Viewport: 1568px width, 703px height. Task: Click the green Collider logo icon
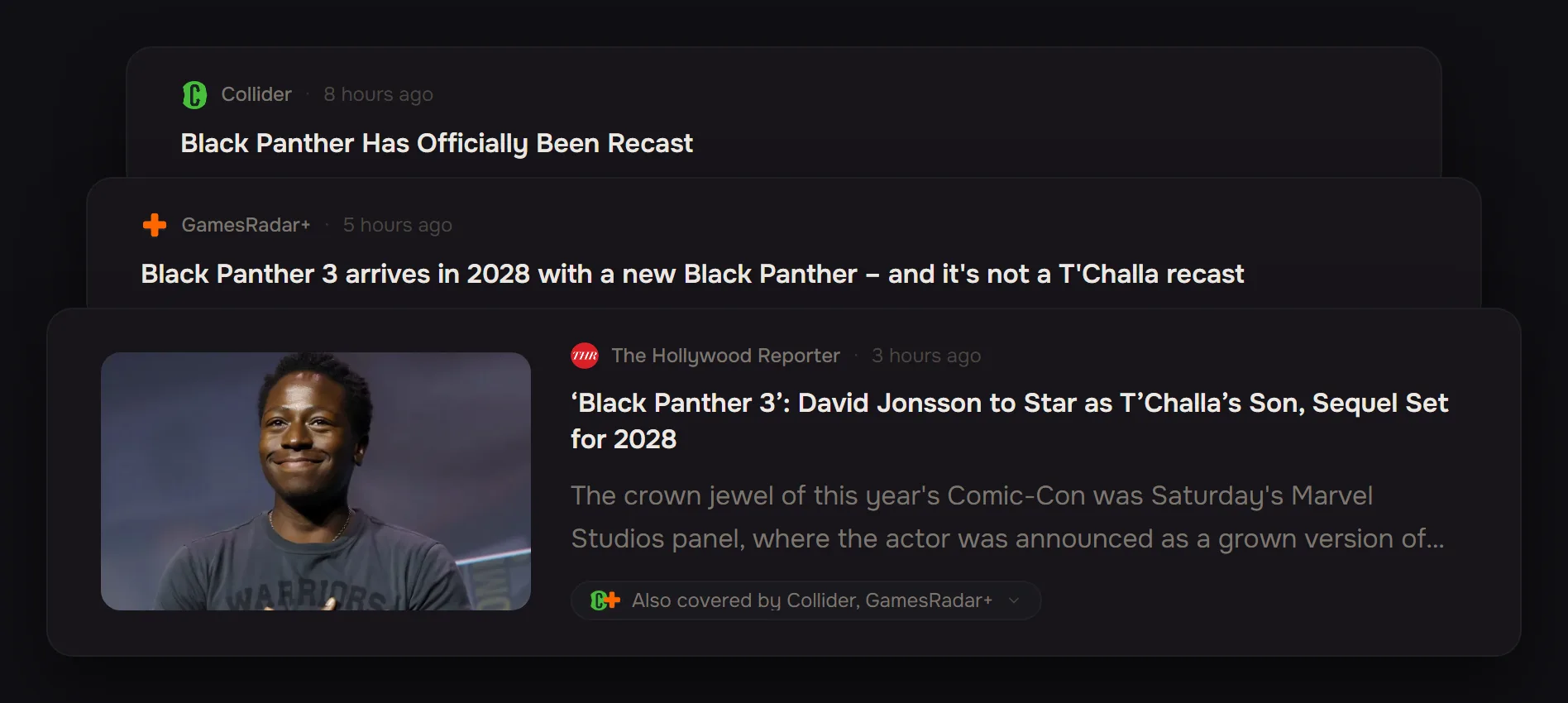click(194, 95)
